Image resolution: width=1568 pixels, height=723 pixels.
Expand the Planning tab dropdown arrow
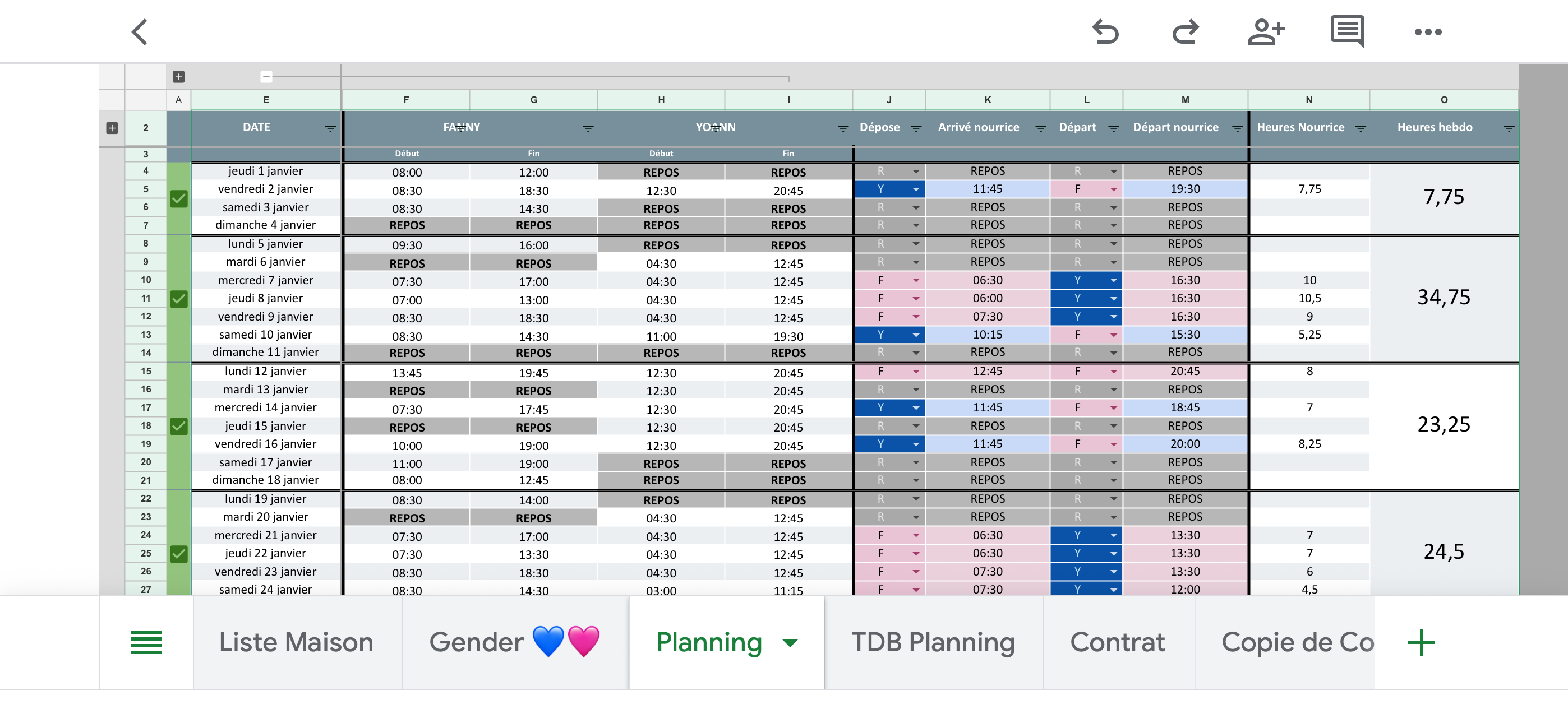click(790, 643)
